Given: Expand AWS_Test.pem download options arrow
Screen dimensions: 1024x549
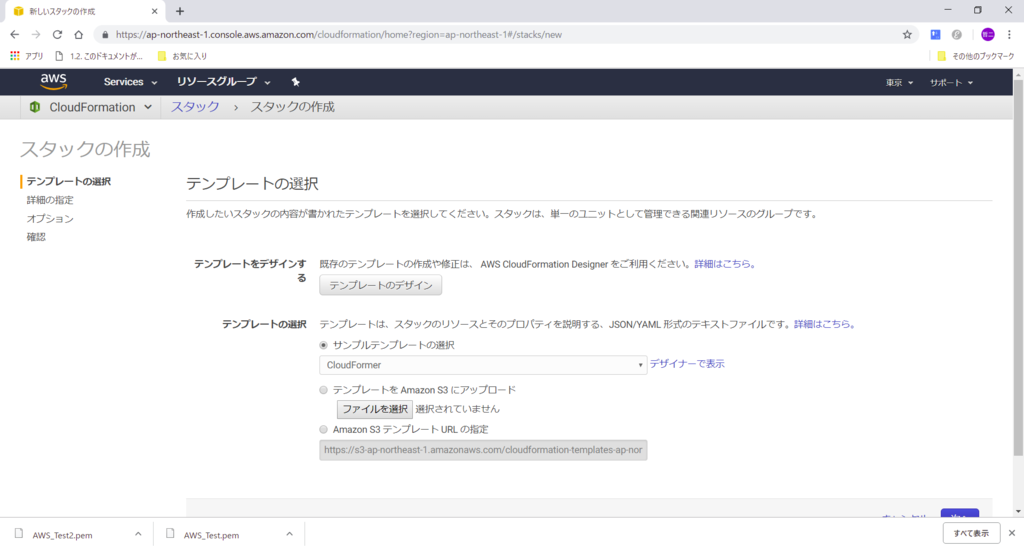Looking at the screenshot, I should 289,534.
